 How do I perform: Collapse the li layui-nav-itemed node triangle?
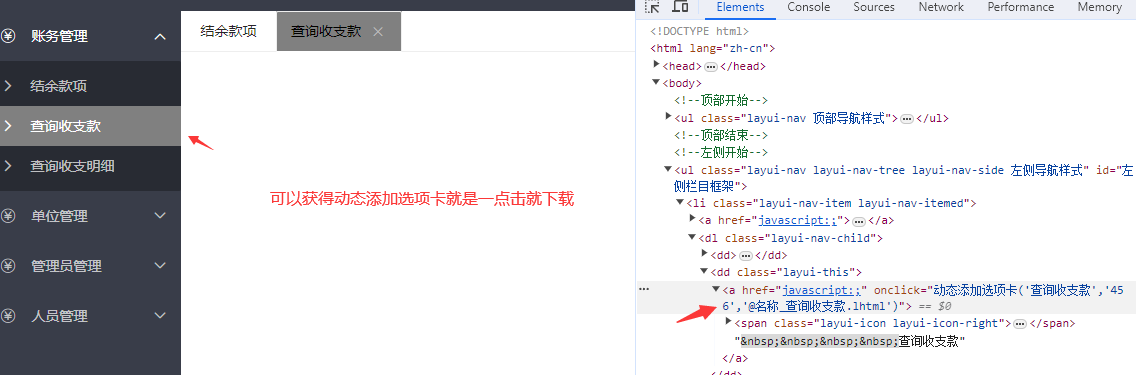click(x=680, y=203)
